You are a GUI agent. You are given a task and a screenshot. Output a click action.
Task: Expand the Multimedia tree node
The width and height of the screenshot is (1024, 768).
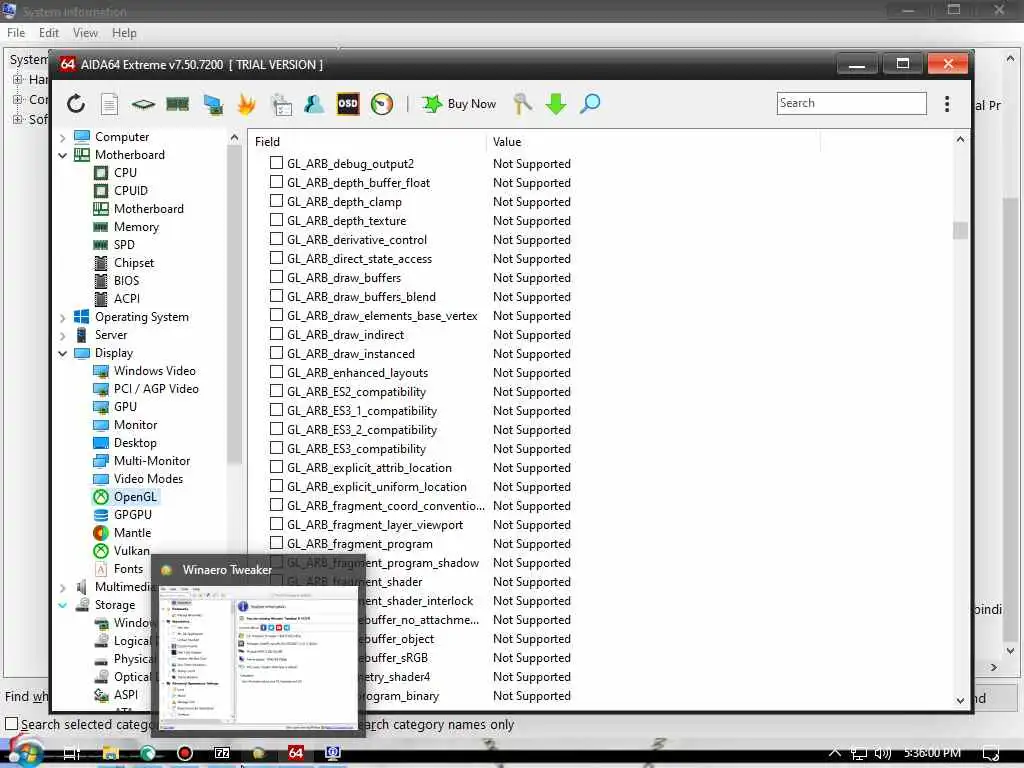click(63, 587)
